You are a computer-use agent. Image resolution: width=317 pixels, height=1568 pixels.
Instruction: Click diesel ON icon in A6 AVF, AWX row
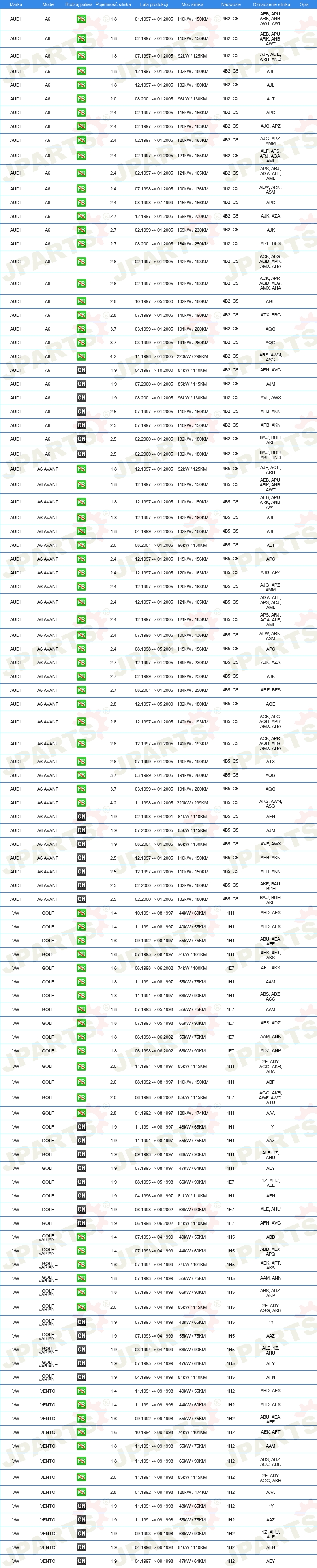pos(81,397)
